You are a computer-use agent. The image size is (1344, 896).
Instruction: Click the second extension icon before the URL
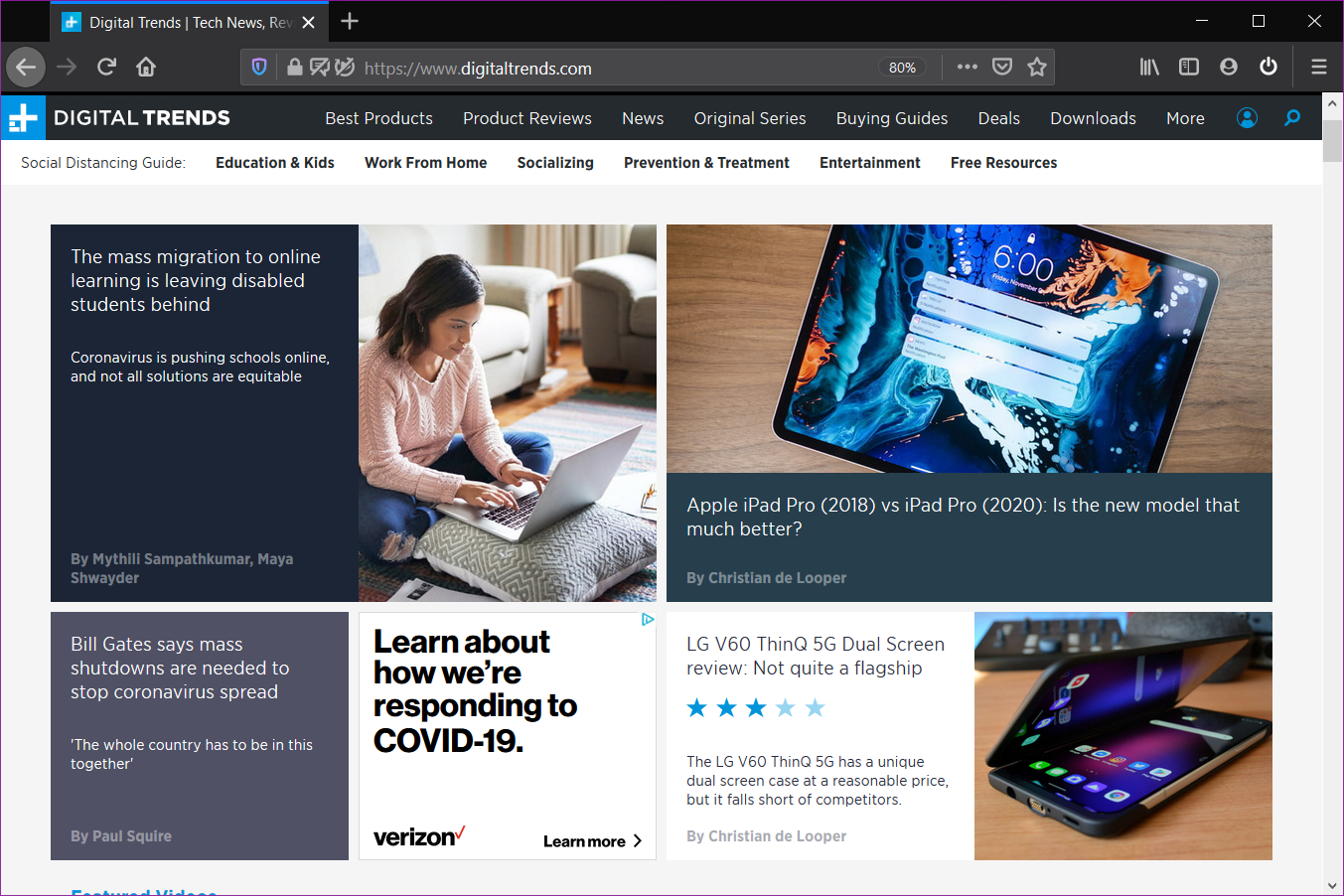(x=345, y=67)
